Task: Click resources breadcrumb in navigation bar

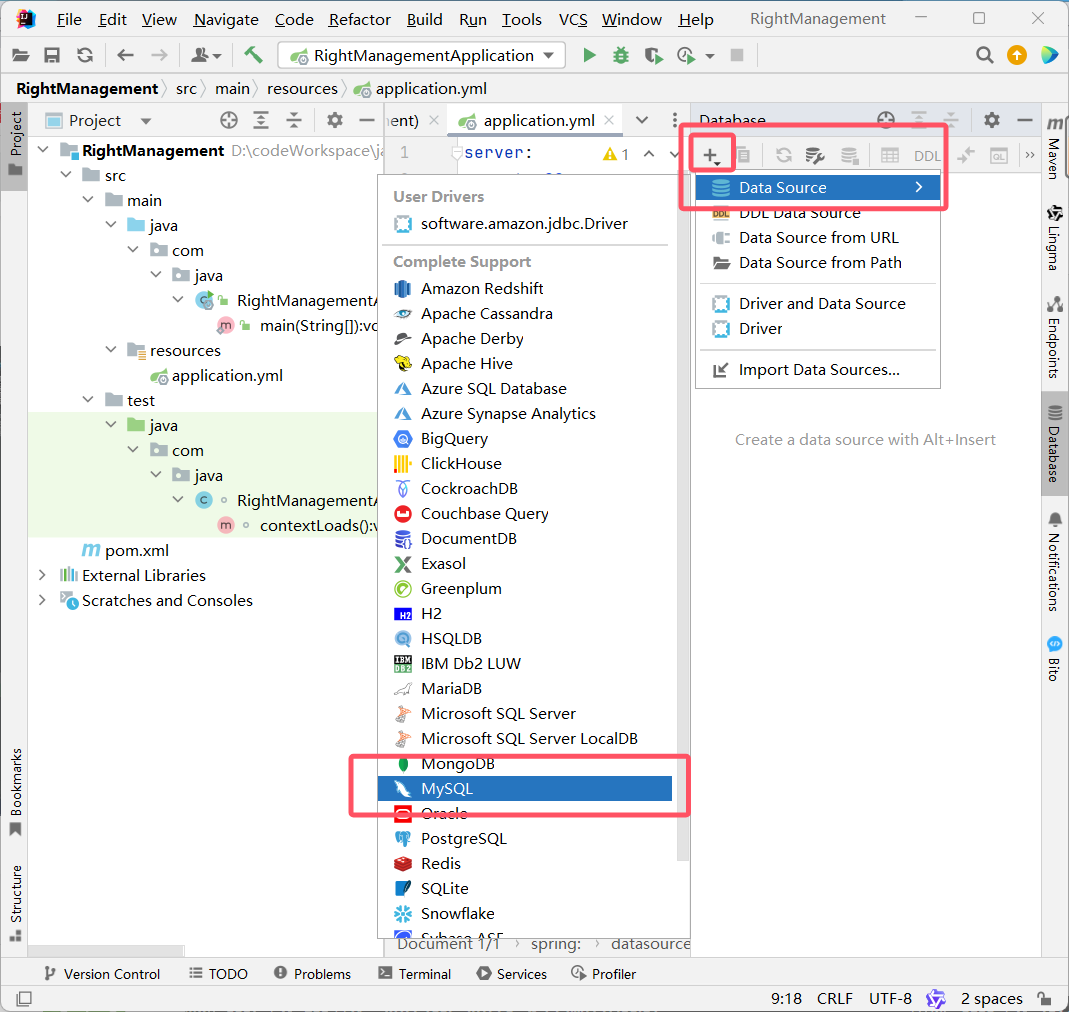Action: pyautogui.click(x=302, y=89)
